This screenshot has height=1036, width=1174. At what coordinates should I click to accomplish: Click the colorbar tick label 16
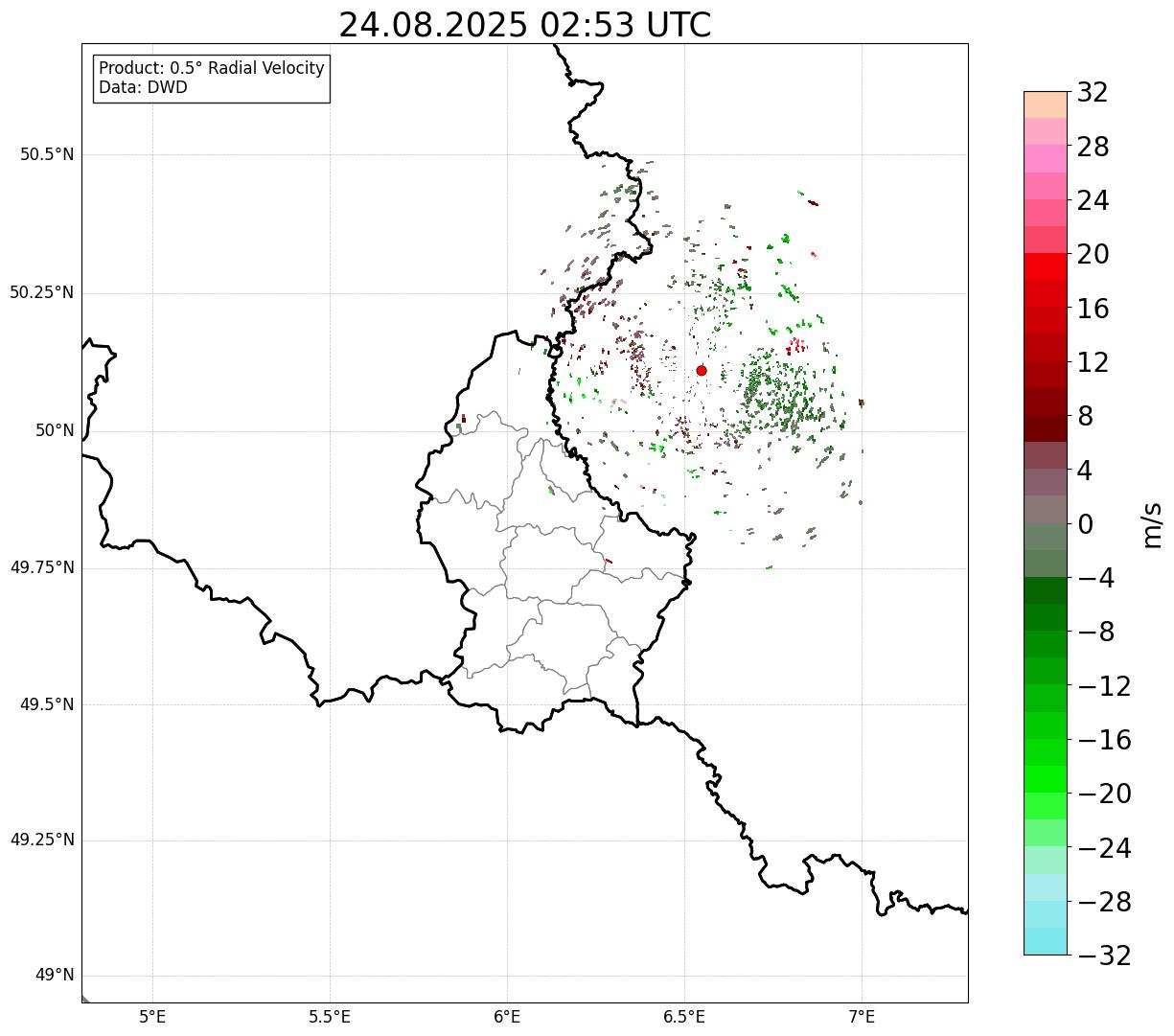(x=1093, y=309)
